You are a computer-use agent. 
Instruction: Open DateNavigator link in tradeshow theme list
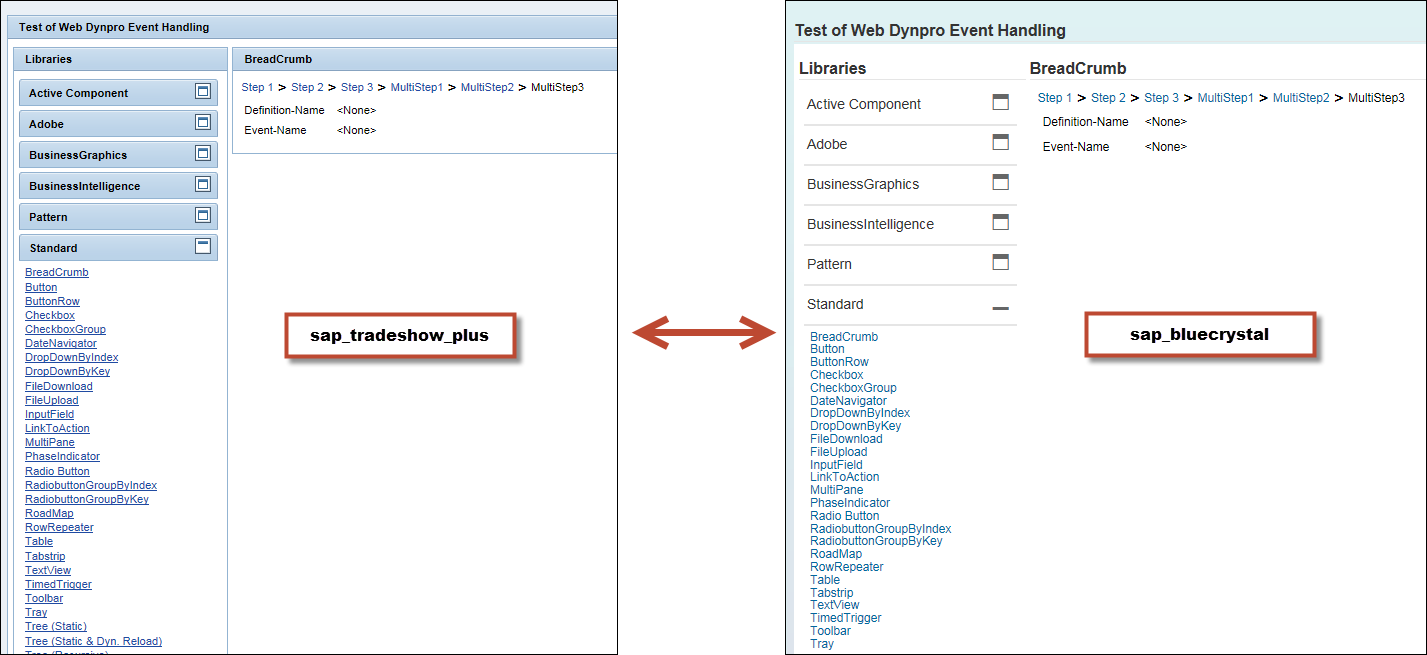click(61, 343)
